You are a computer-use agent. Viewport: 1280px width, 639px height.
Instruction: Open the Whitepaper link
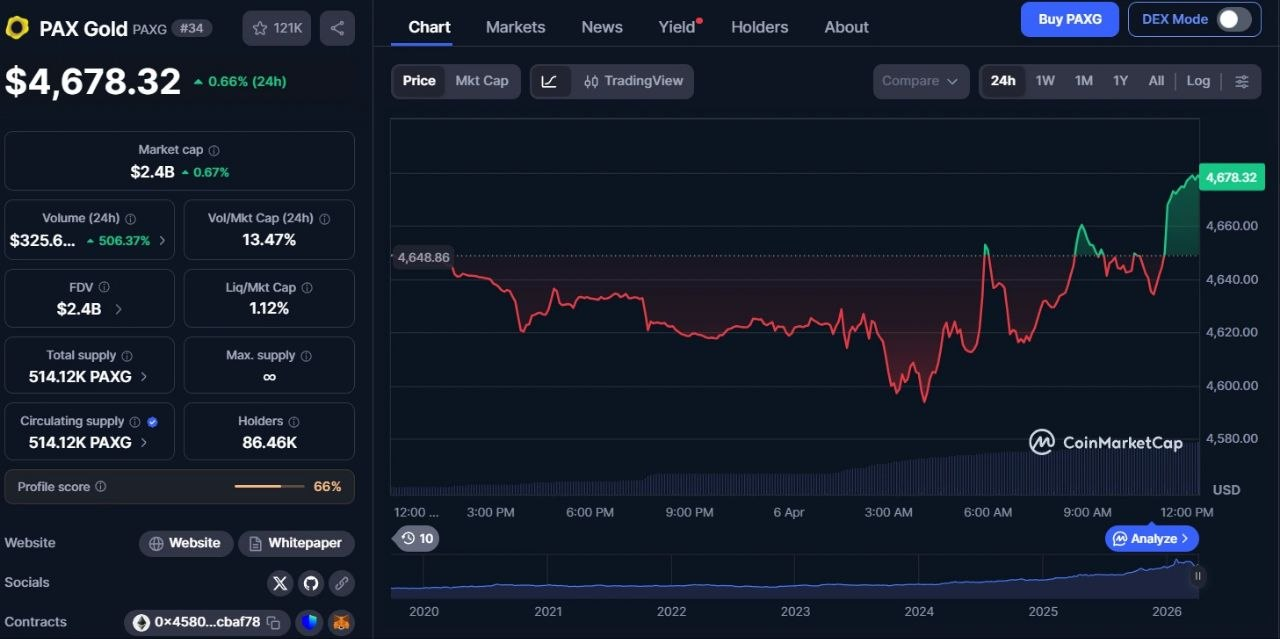pos(296,543)
